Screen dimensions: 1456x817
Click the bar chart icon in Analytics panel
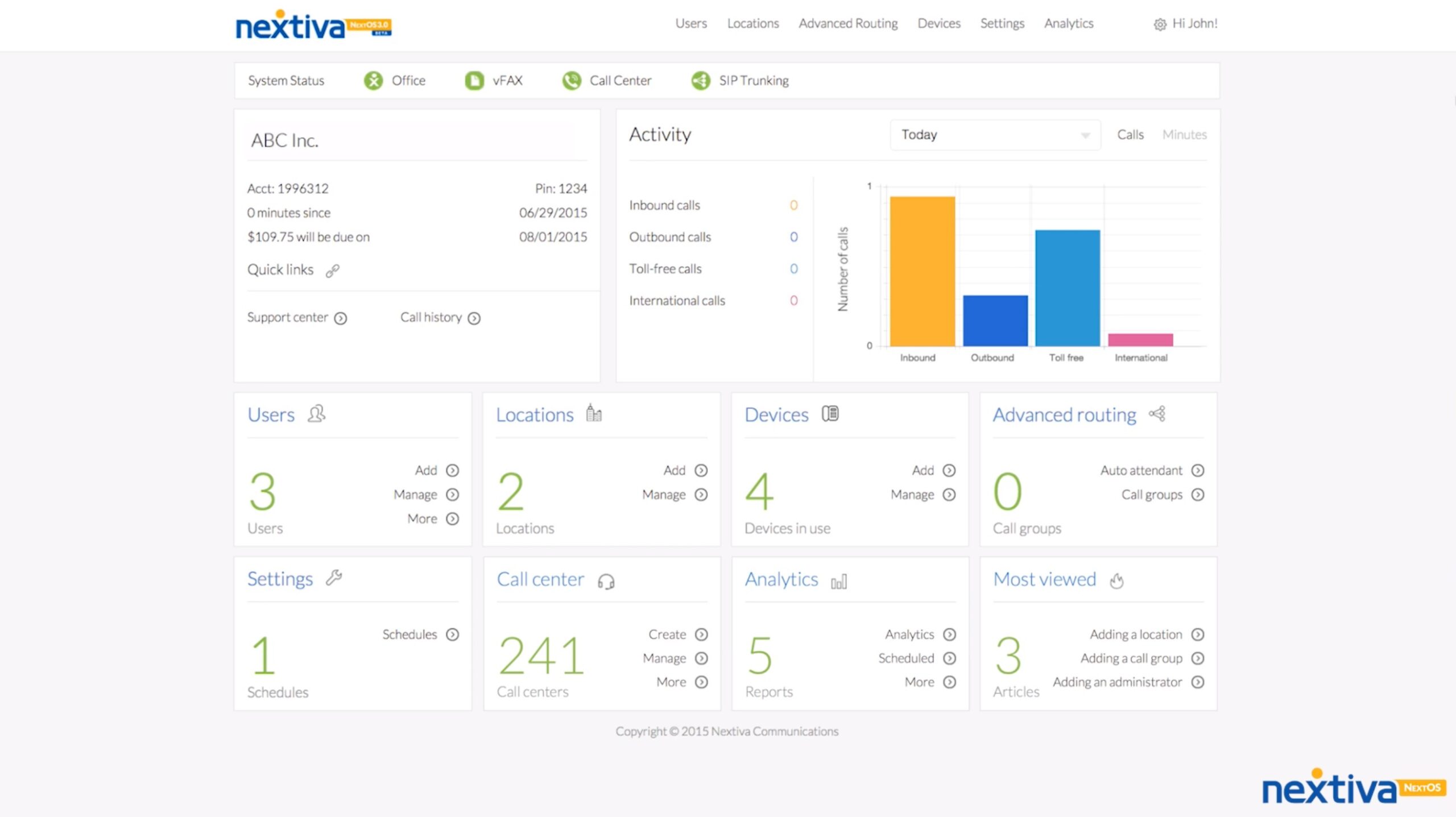tap(838, 581)
